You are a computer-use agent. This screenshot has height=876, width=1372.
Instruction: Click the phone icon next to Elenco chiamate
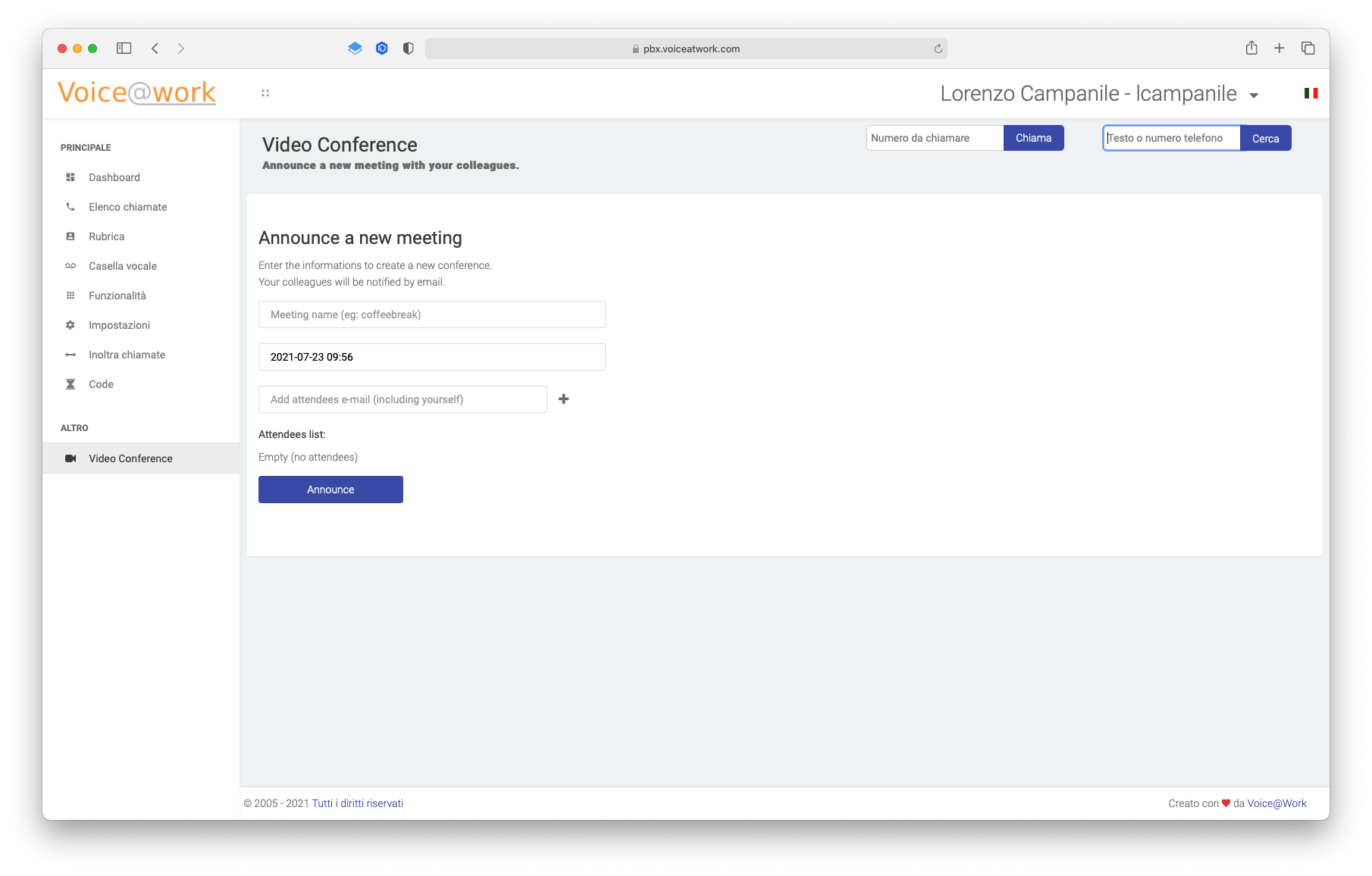click(x=70, y=207)
